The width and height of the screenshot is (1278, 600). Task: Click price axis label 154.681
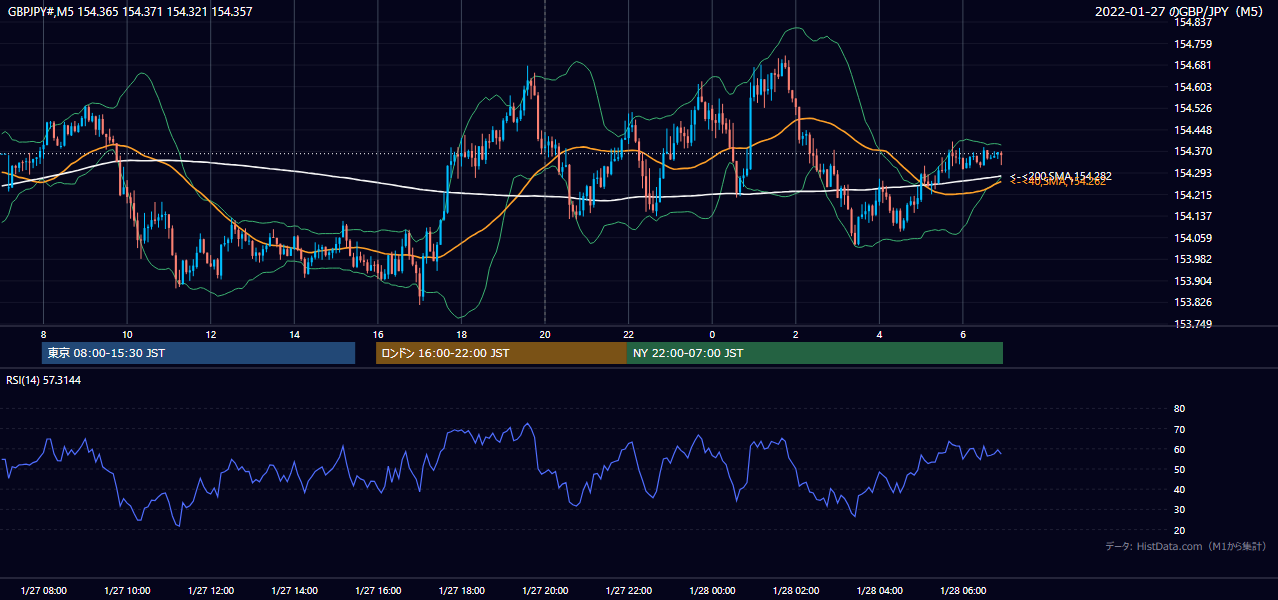1194,66
